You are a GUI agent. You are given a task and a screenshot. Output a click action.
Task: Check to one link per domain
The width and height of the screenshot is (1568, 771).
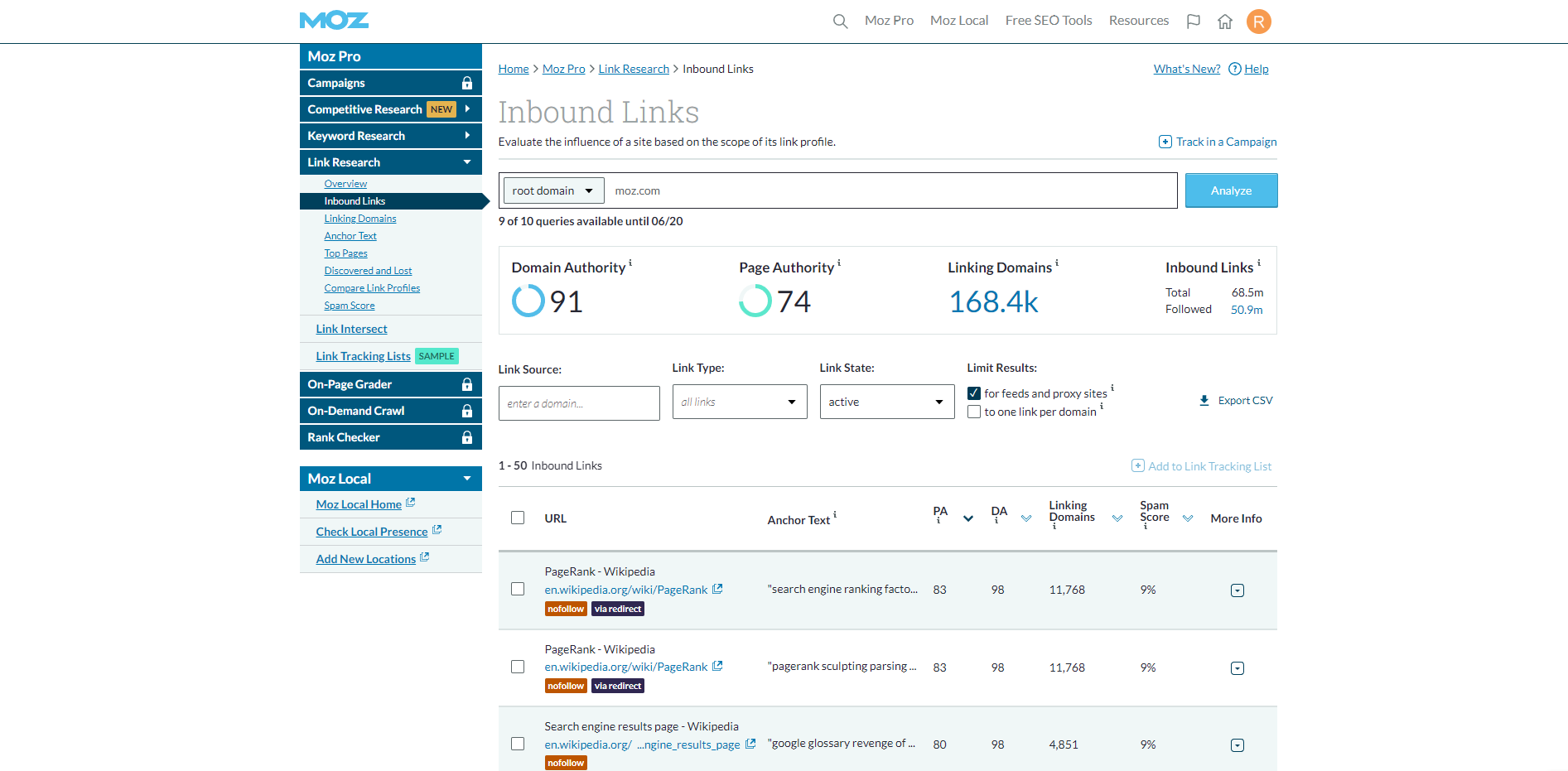974,412
